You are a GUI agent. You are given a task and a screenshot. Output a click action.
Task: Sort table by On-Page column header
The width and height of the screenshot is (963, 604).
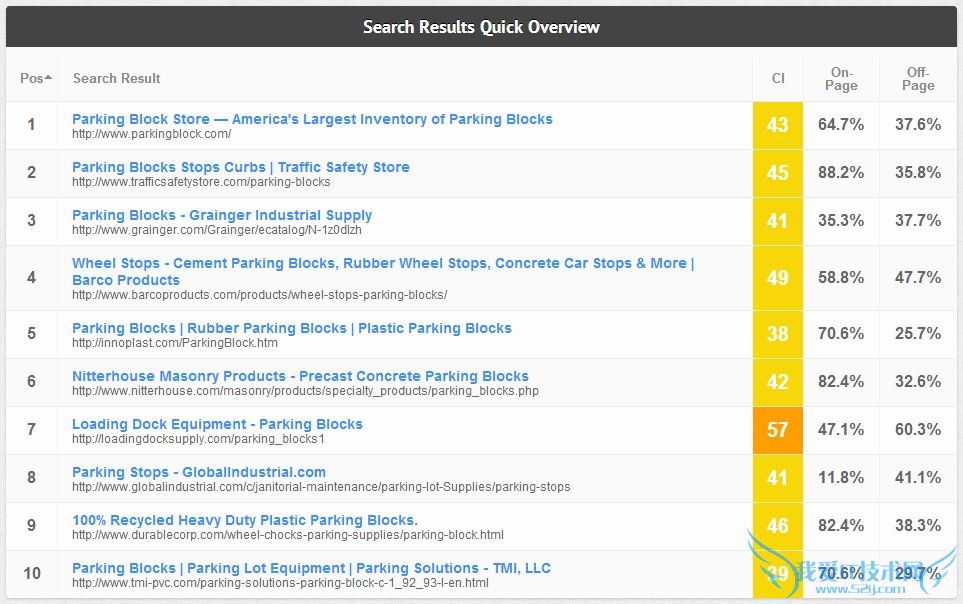pos(841,78)
